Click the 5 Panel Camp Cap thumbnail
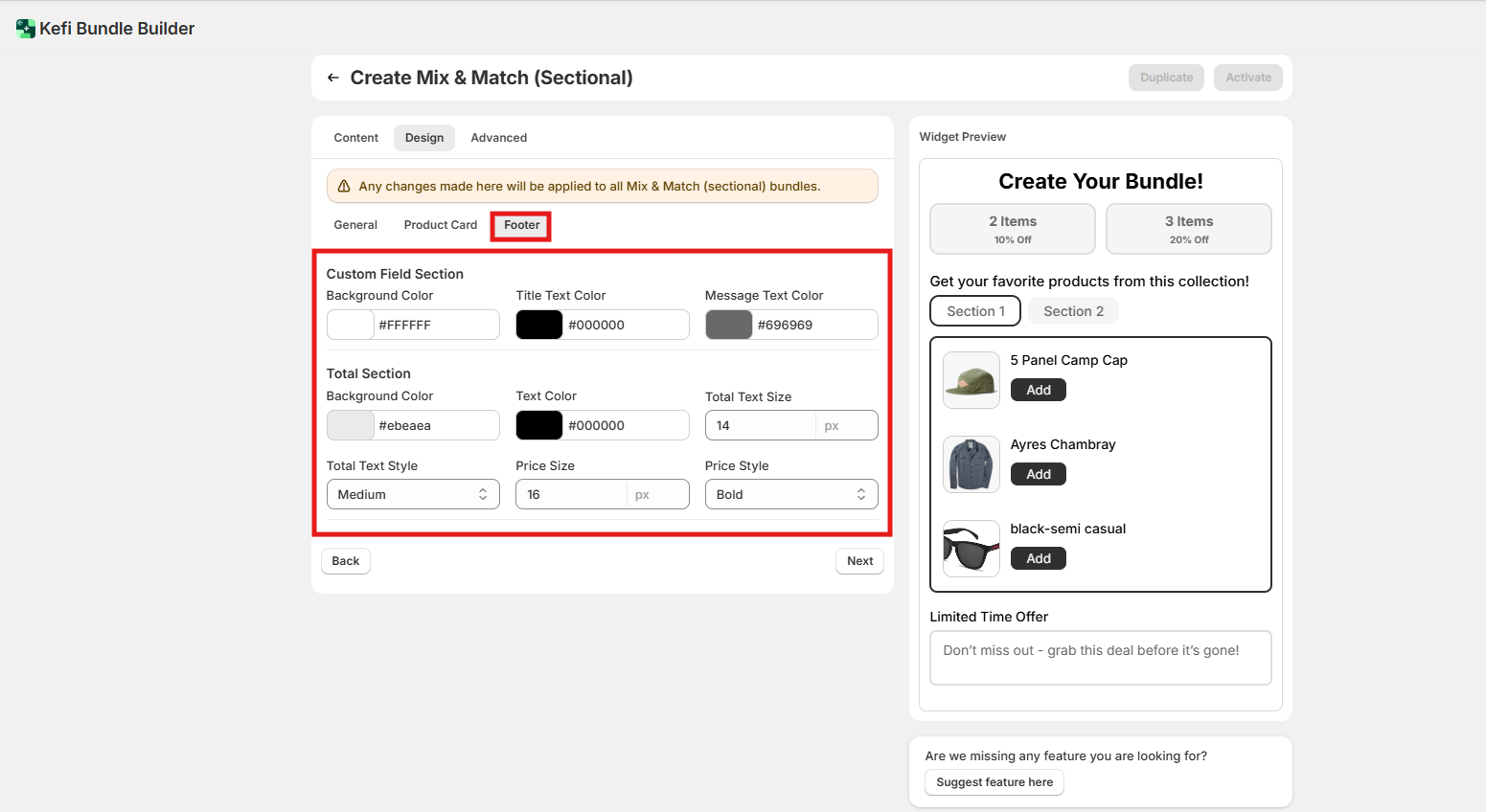This screenshot has width=1486, height=812. tap(971, 380)
